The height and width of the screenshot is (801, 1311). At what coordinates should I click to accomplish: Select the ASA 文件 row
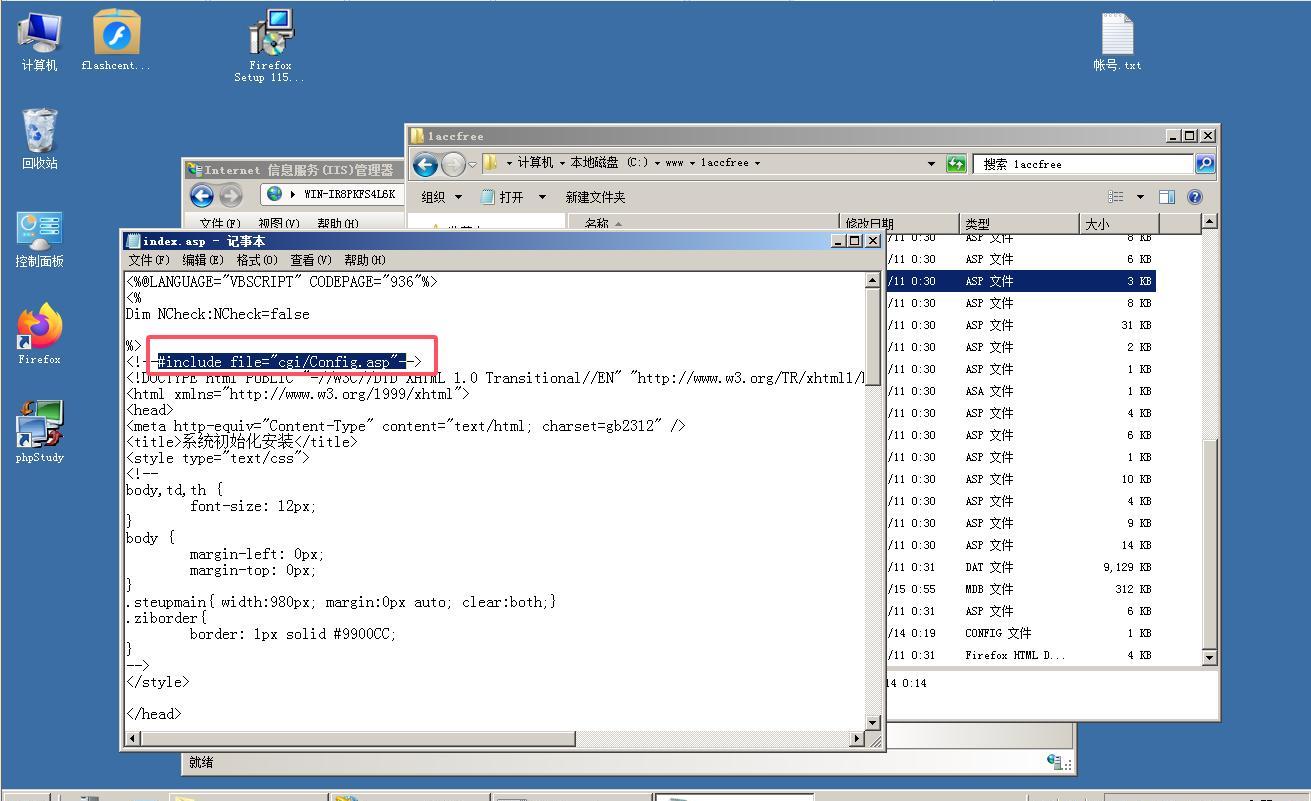click(x=1021, y=391)
